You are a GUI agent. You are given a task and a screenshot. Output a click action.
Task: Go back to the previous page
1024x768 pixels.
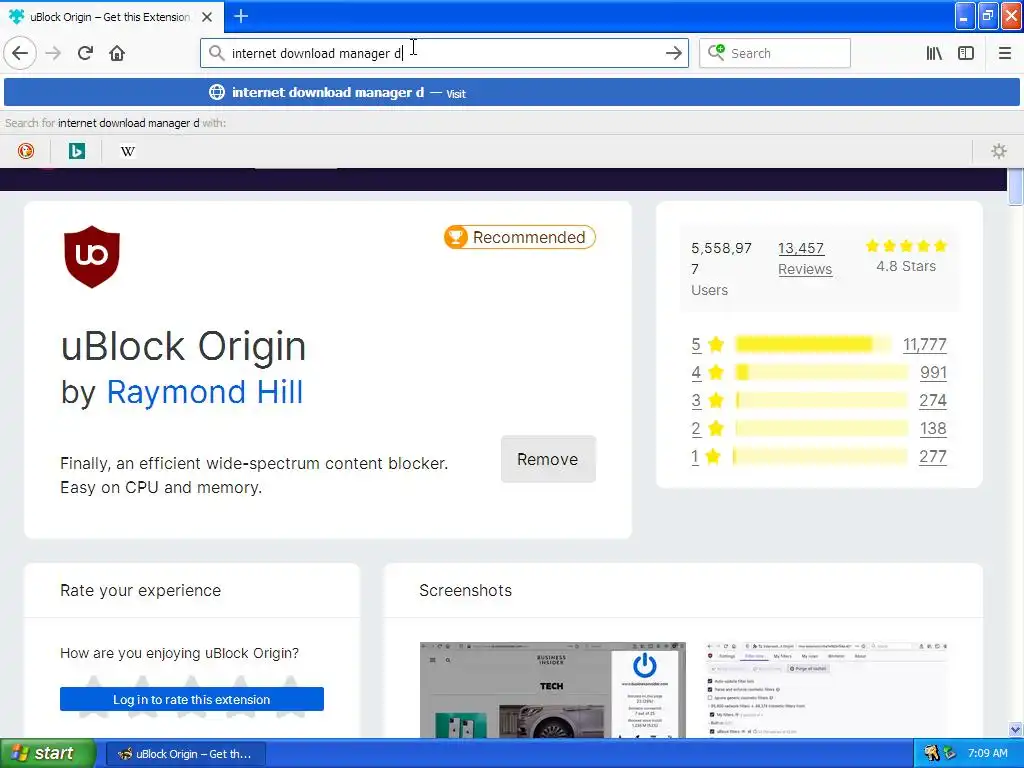coord(20,53)
